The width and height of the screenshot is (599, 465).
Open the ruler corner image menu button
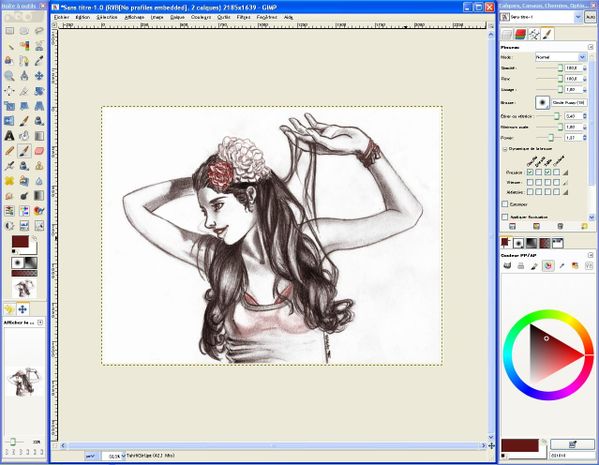[55, 25]
